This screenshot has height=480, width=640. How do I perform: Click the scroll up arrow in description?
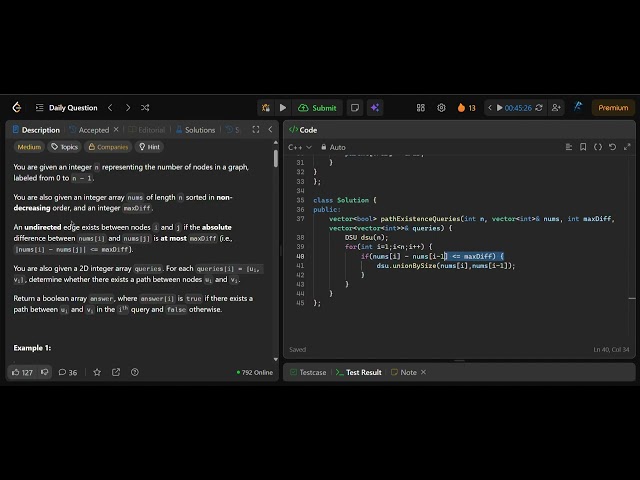(x=276, y=142)
